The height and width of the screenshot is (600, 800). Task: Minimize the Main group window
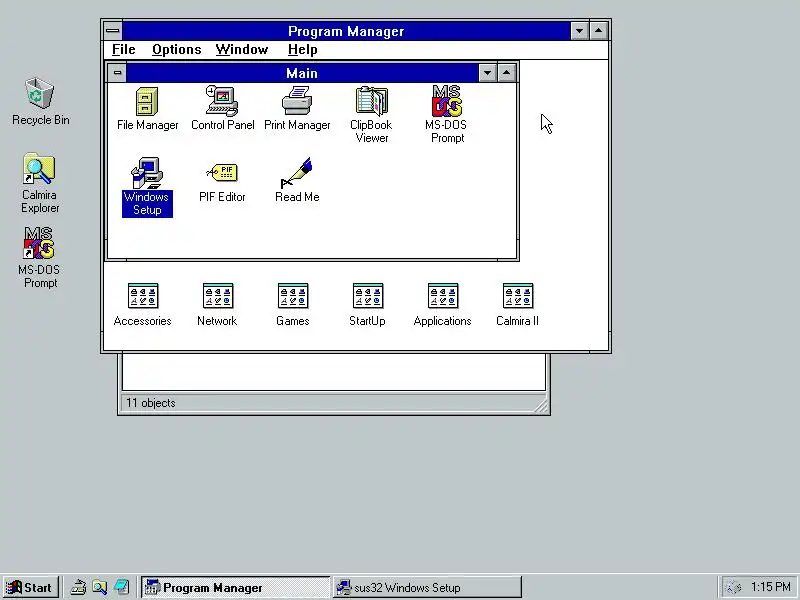pyautogui.click(x=487, y=72)
